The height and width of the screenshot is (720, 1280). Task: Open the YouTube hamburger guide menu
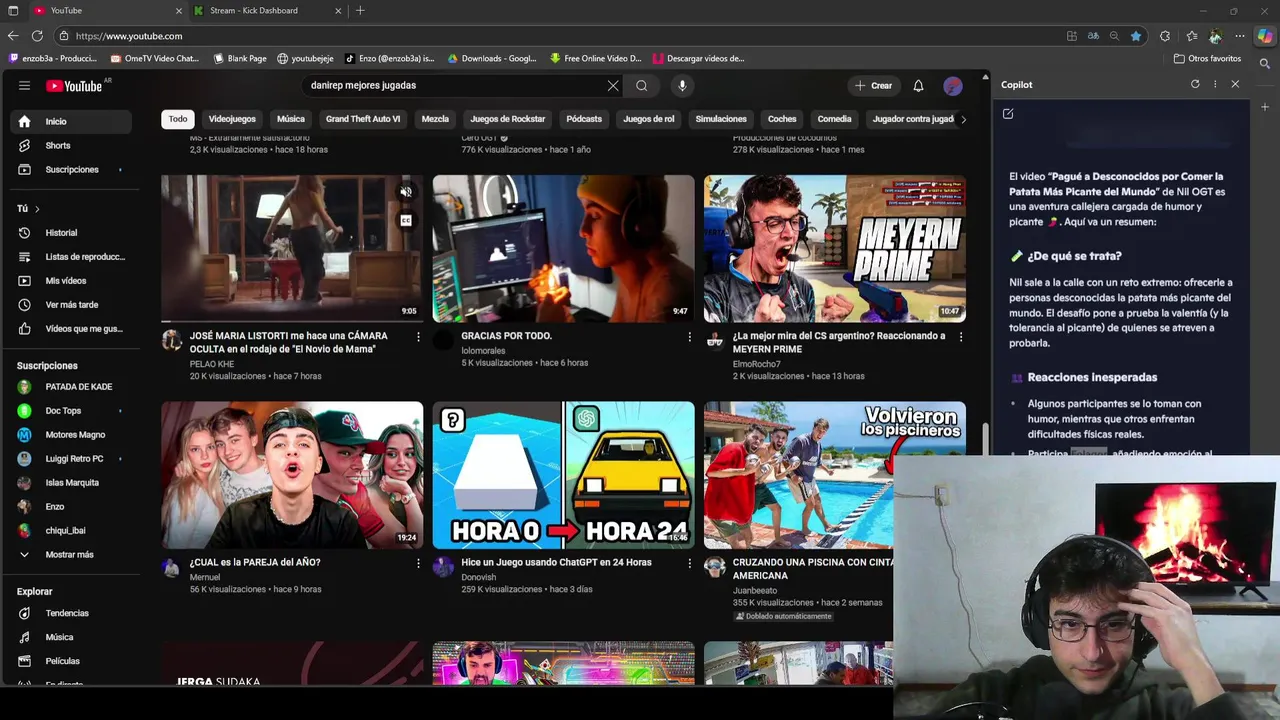coord(24,86)
